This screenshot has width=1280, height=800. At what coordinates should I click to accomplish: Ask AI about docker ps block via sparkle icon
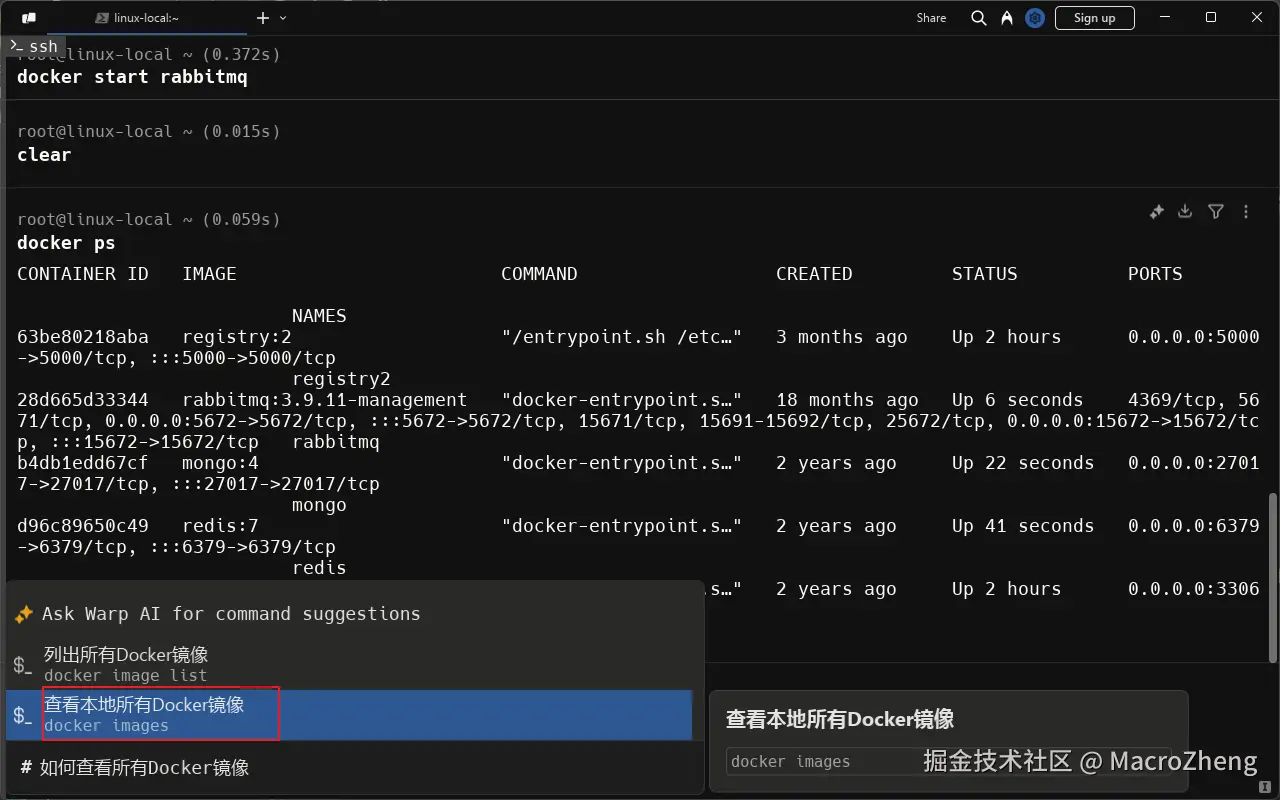click(x=1156, y=212)
